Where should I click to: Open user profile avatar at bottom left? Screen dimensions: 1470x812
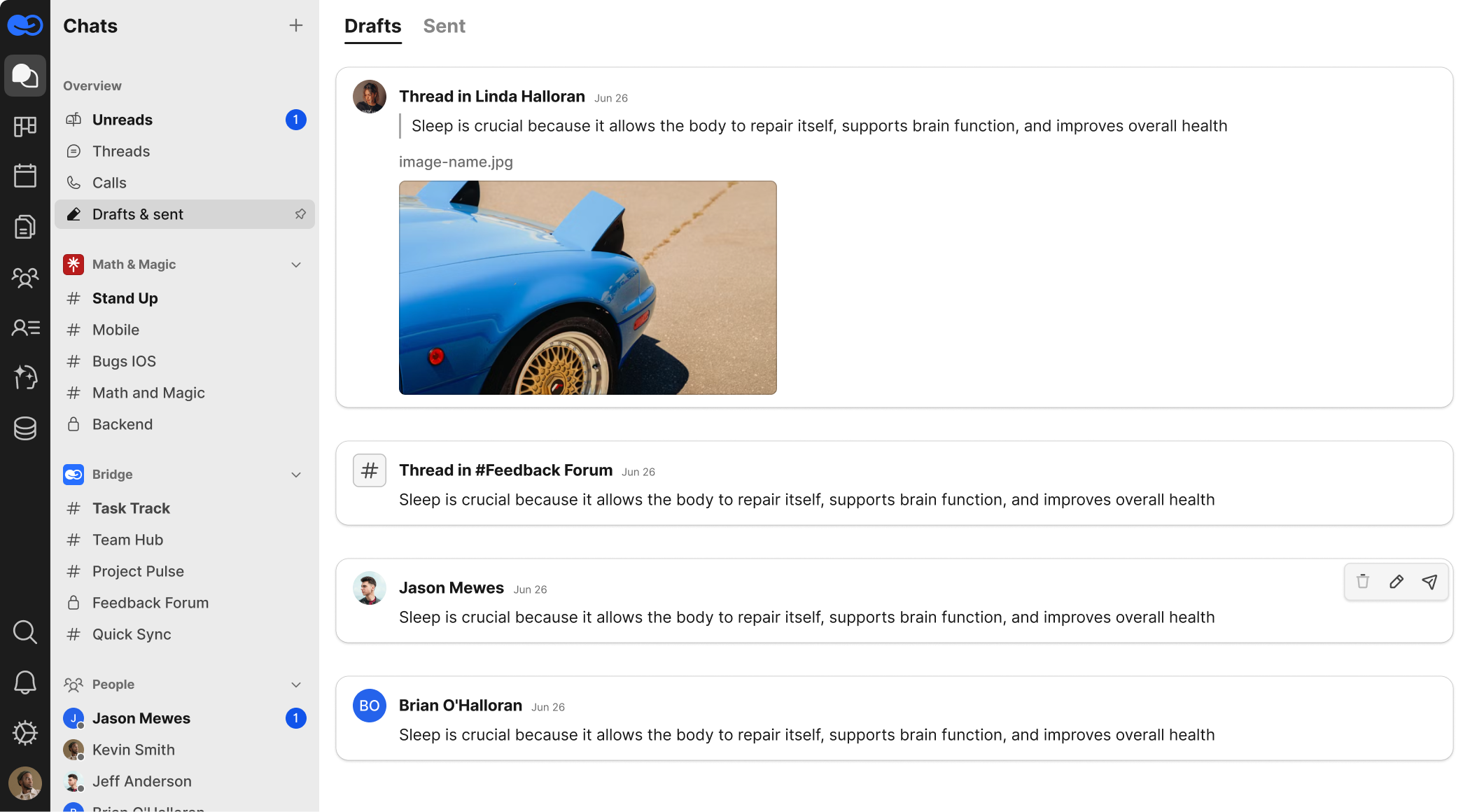click(25, 783)
